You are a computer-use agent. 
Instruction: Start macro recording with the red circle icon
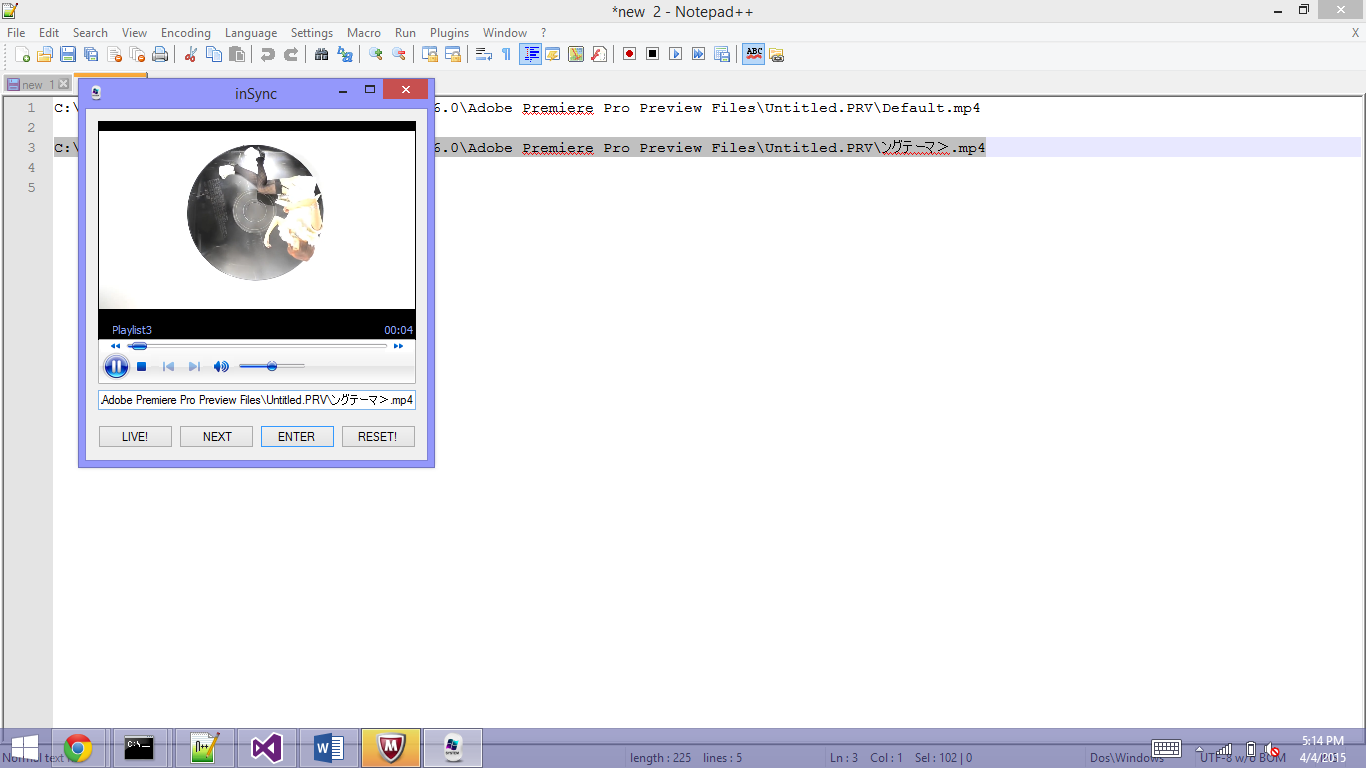629,54
